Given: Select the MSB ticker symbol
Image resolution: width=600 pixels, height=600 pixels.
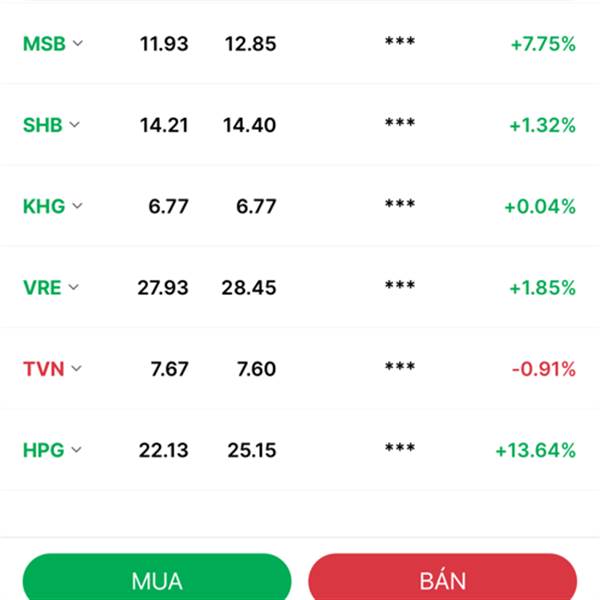Looking at the screenshot, I should 44,44.
